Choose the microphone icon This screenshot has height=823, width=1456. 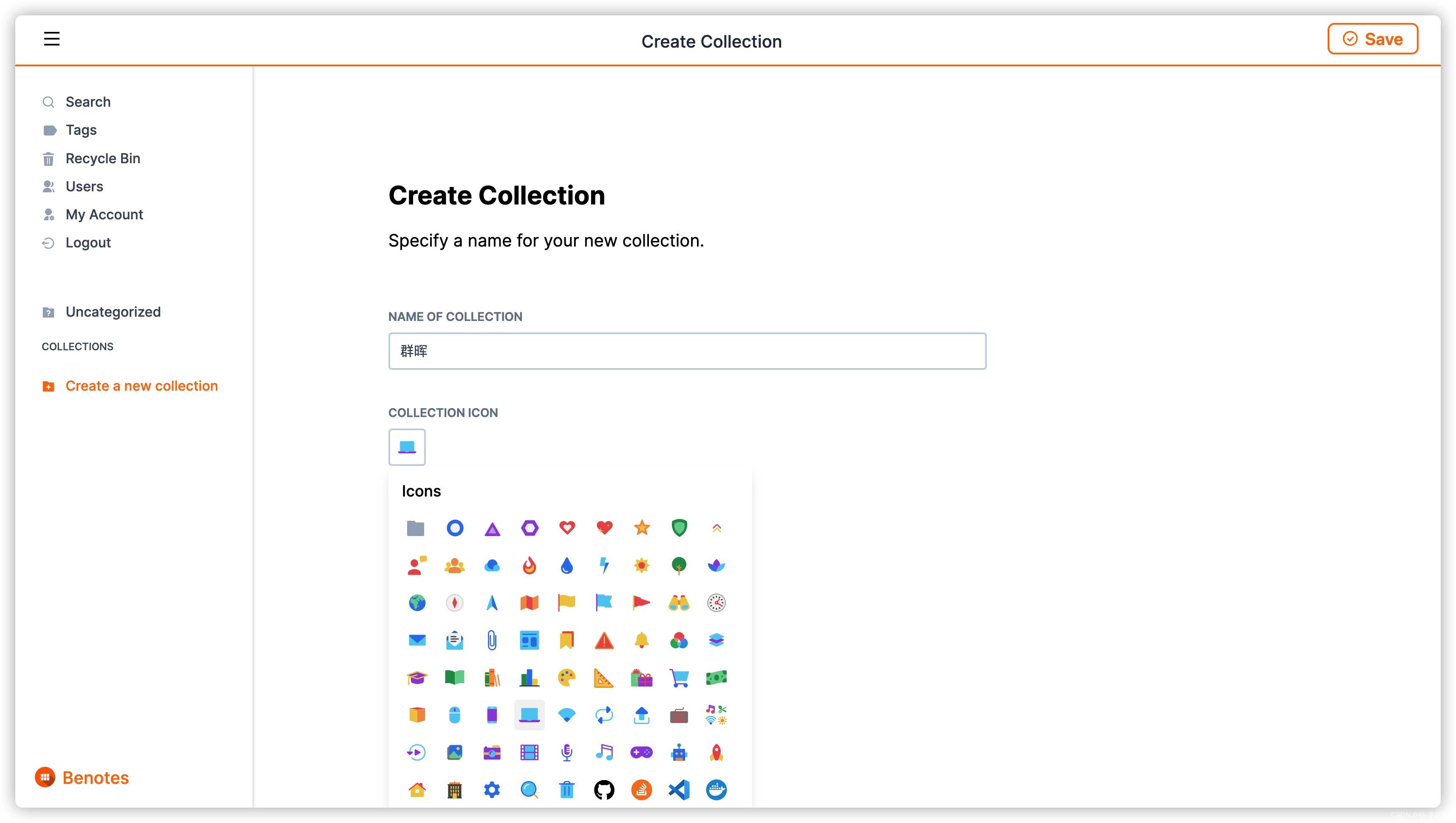[x=567, y=752]
